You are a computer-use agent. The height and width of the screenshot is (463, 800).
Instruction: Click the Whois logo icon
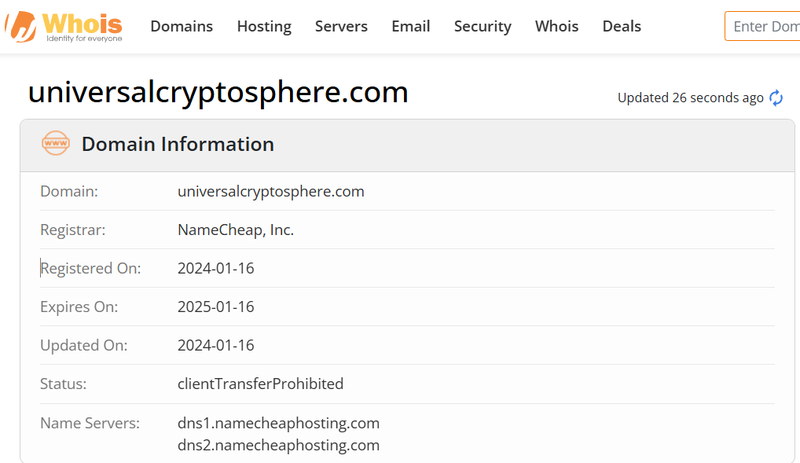click(64, 27)
